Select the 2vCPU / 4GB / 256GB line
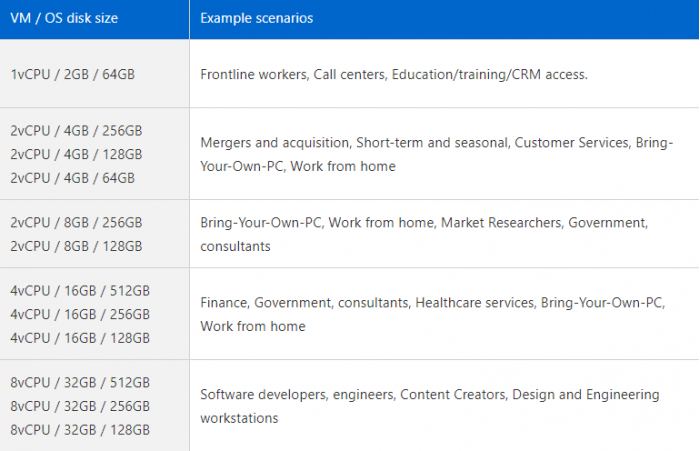Viewport: 700px width, 451px height. pos(76,131)
